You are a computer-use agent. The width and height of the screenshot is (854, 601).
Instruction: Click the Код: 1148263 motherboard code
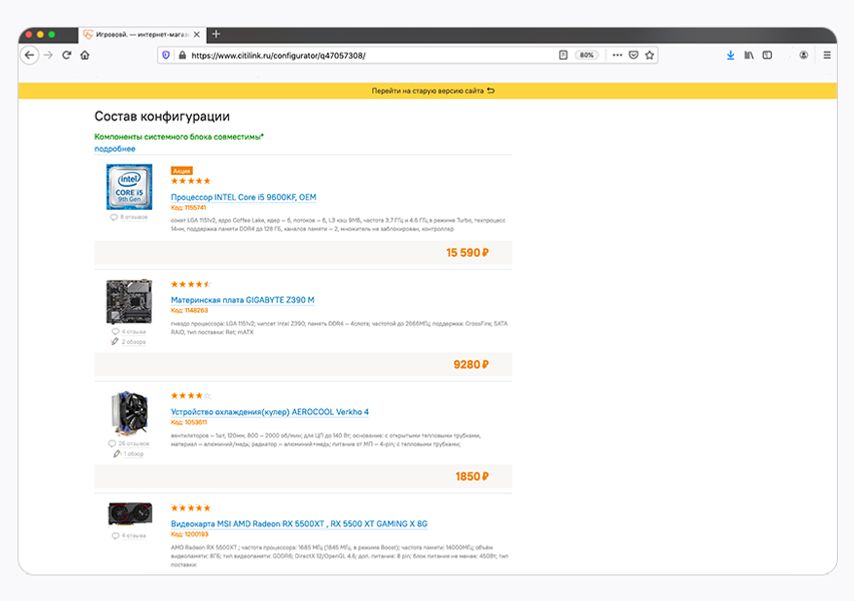190,310
